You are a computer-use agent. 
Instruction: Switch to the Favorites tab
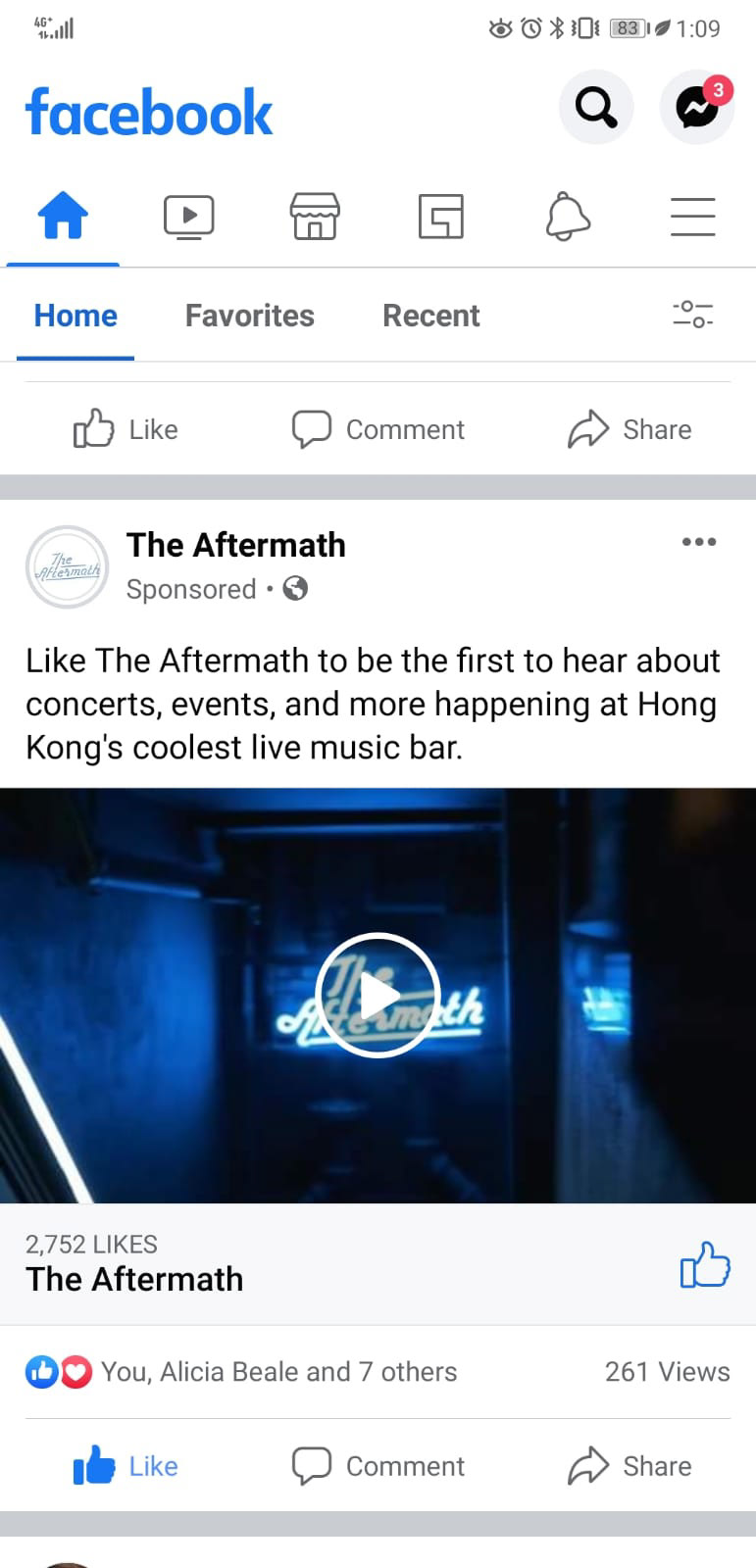pyautogui.click(x=250, y=316)
